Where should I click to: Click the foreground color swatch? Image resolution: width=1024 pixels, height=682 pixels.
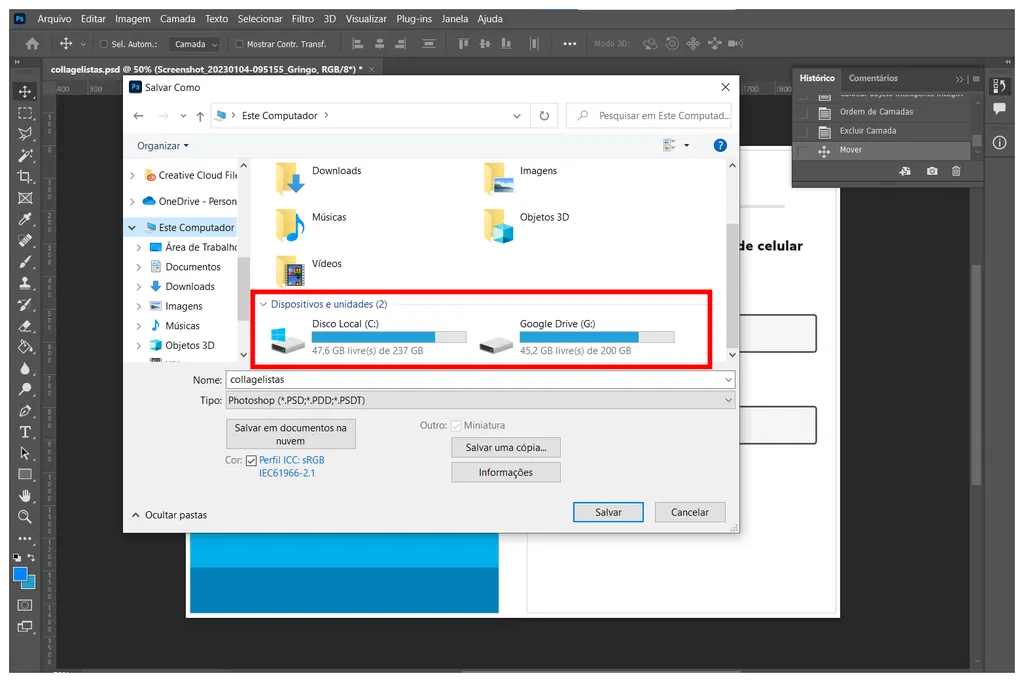pos(20,575)
